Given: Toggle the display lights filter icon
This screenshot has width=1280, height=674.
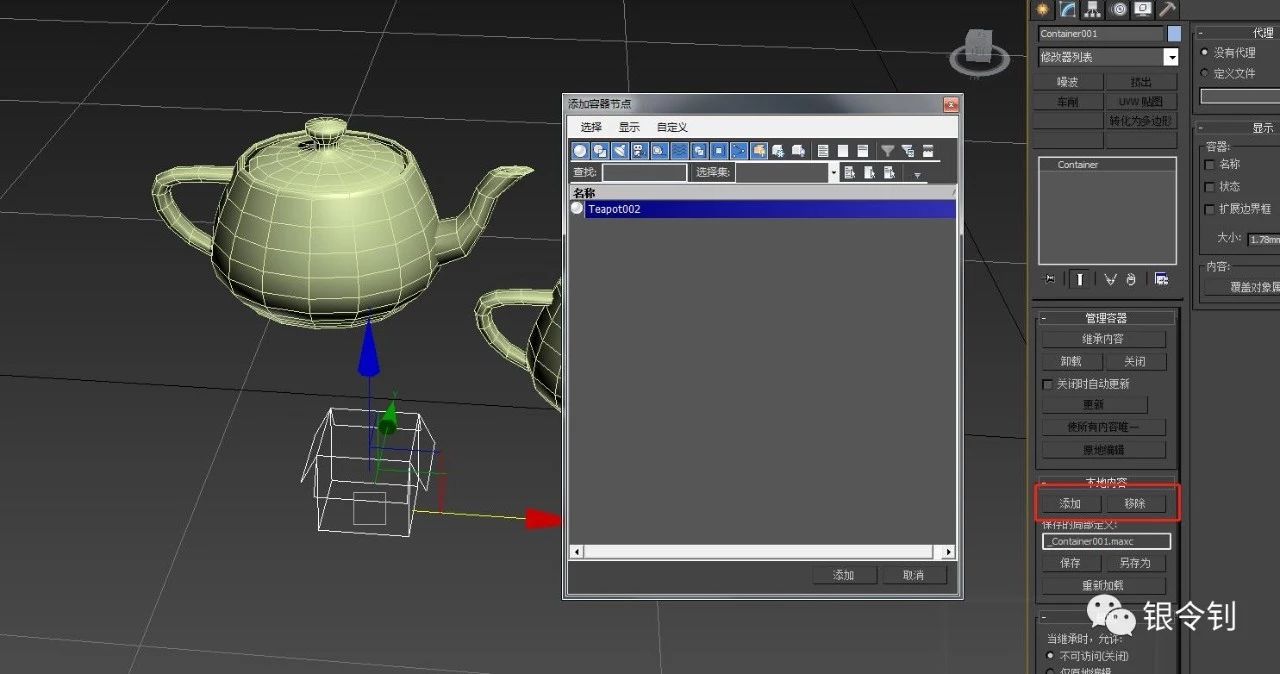Looking at the screenshot, I should [x=620, y=151].
